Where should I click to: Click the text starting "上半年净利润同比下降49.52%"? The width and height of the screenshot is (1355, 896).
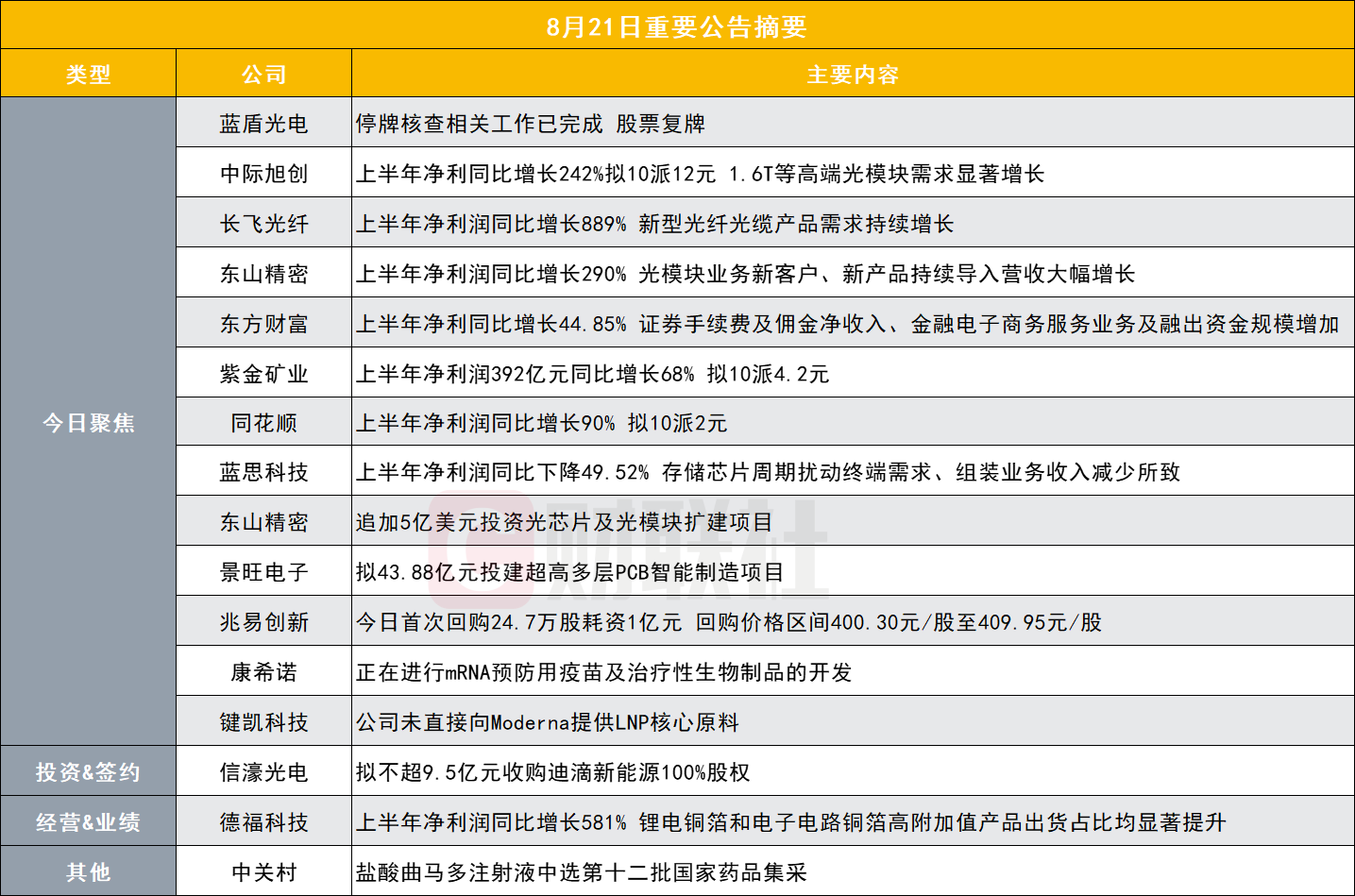(x=769, y=472)
